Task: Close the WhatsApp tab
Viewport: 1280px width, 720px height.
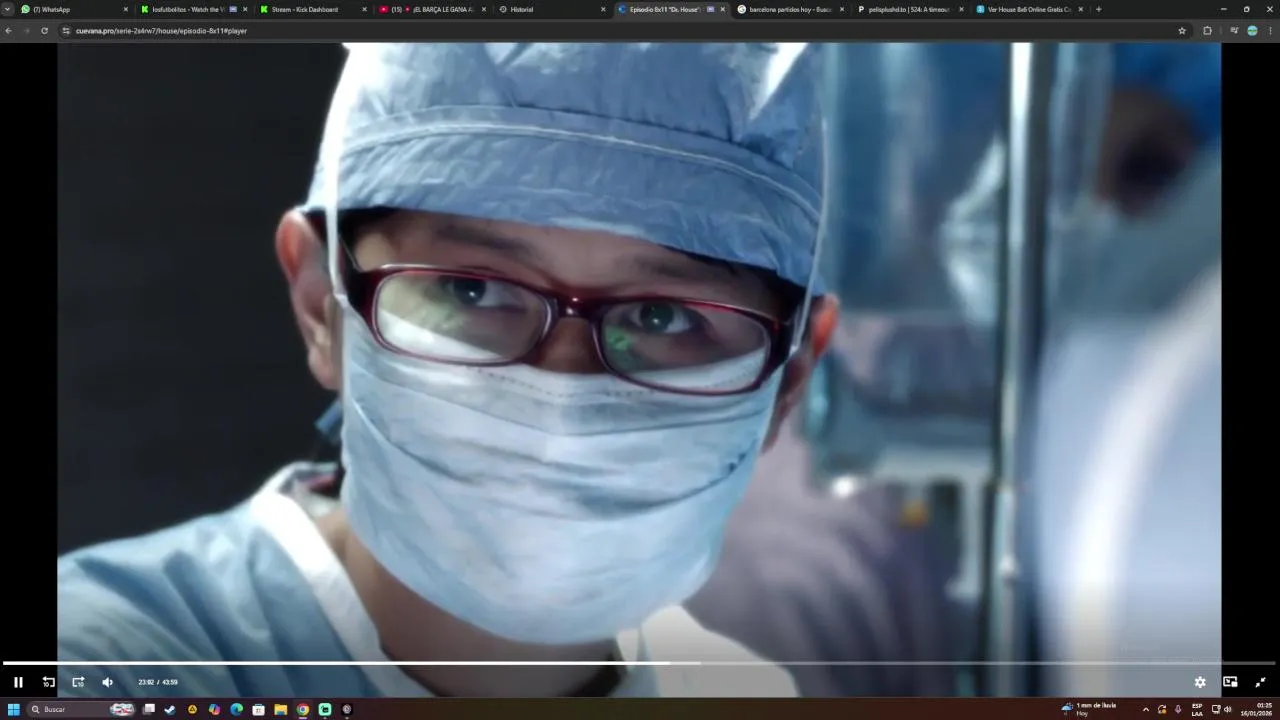Action: coord(126,9)
